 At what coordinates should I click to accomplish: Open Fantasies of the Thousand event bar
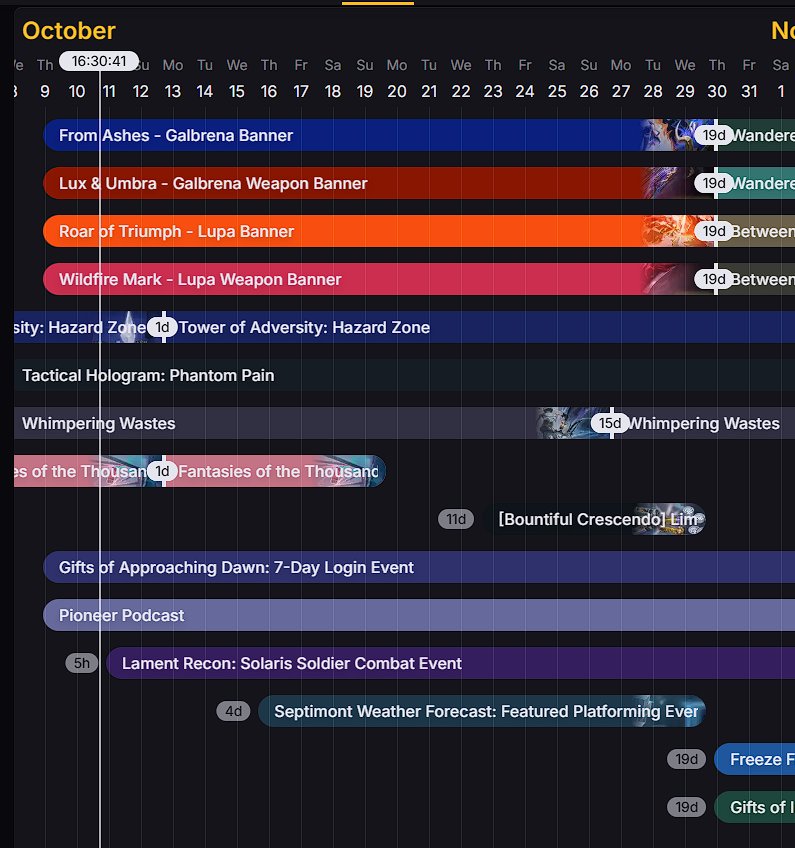point(275,472)
